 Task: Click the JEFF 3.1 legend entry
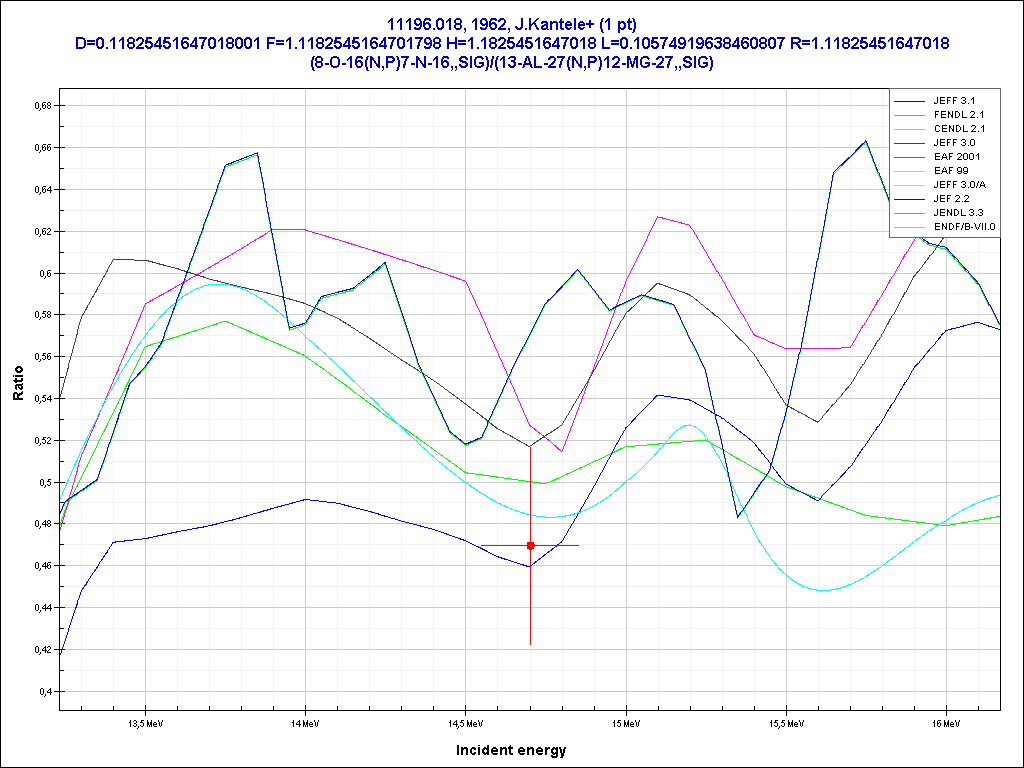click(x=953, y=101)
